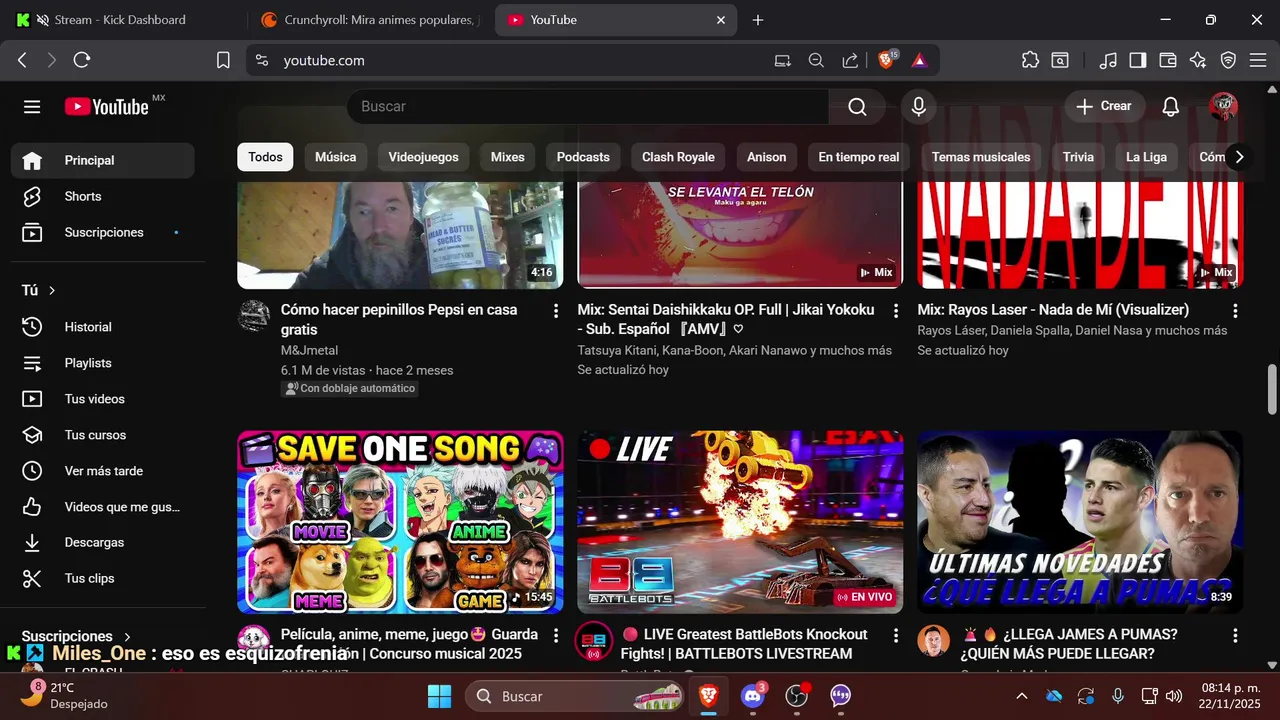Open the browser main menu
The height and width of the screenshot is (720, 1280).
point(1258,60)
